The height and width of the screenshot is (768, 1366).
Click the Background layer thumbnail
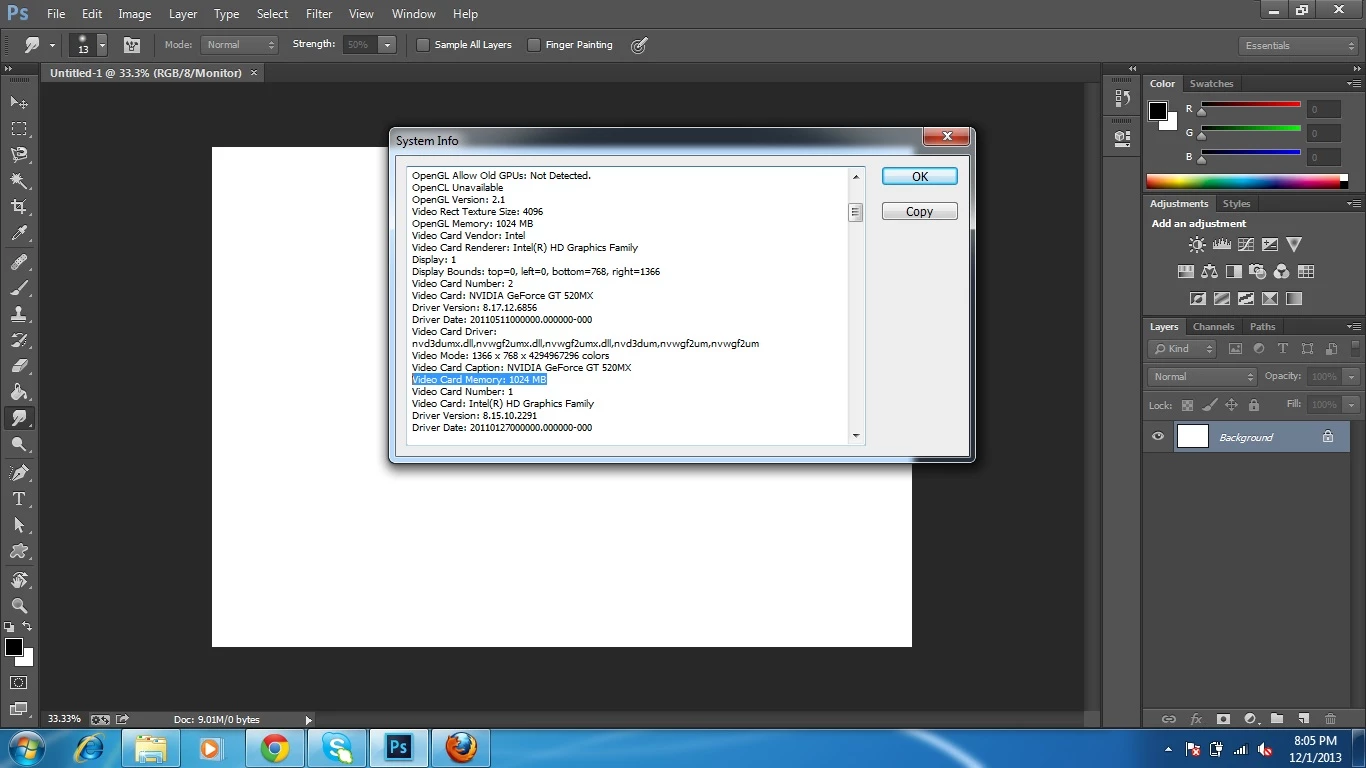tap(1193, 436)
